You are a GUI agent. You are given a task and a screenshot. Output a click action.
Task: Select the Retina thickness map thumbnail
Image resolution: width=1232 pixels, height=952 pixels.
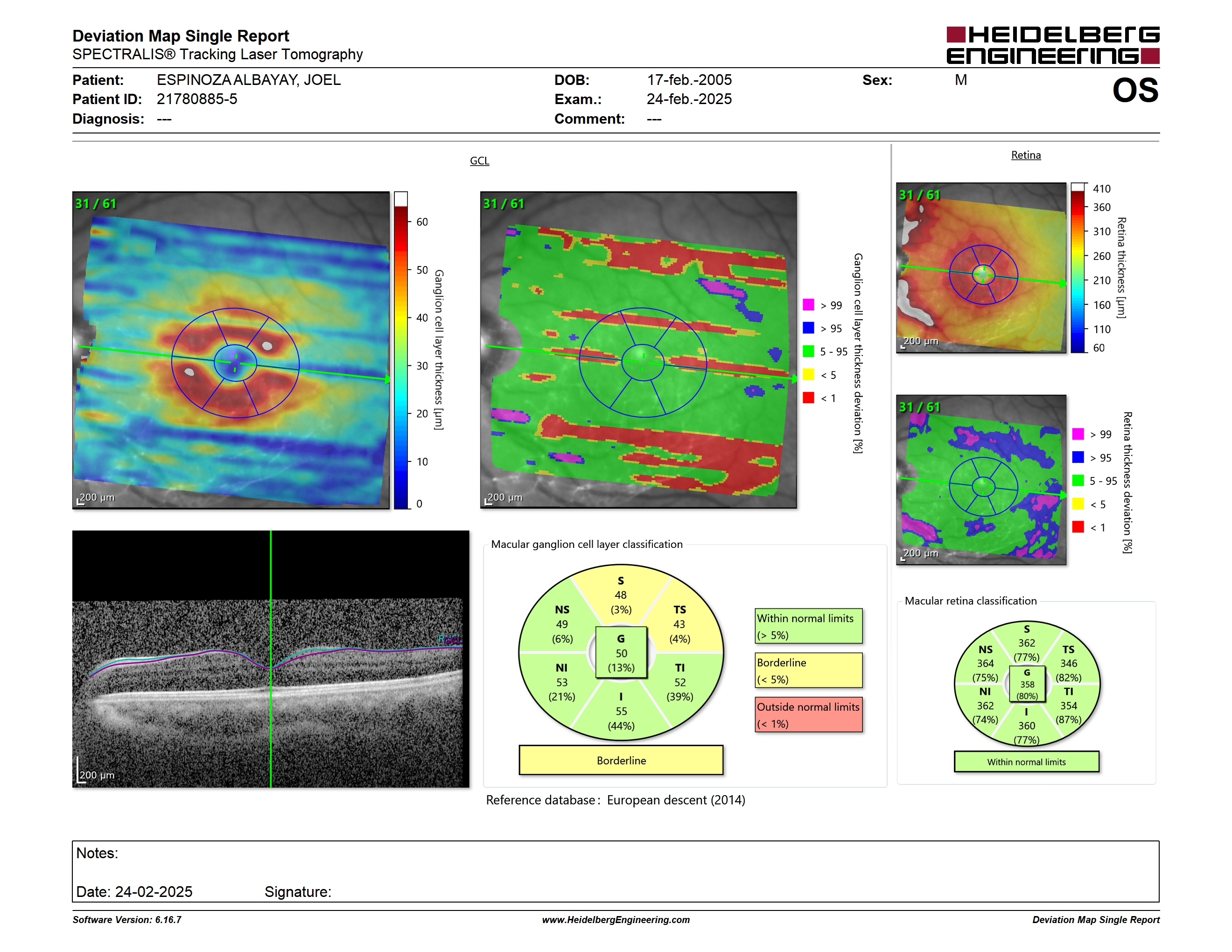(981, 268)
